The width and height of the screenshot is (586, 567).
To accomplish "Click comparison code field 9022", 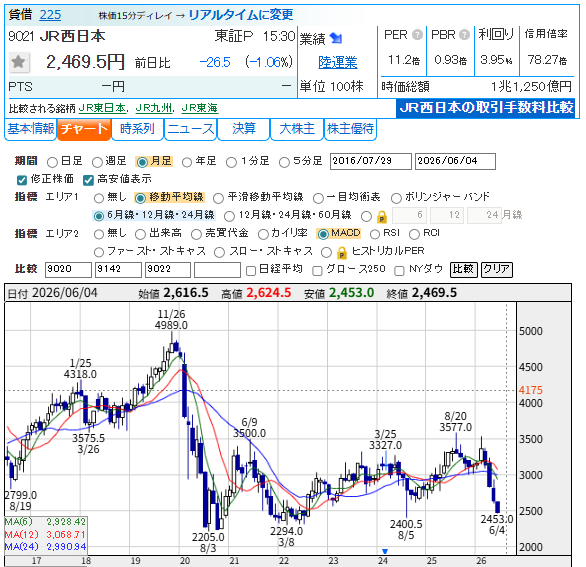I will [x=168, y=269].
